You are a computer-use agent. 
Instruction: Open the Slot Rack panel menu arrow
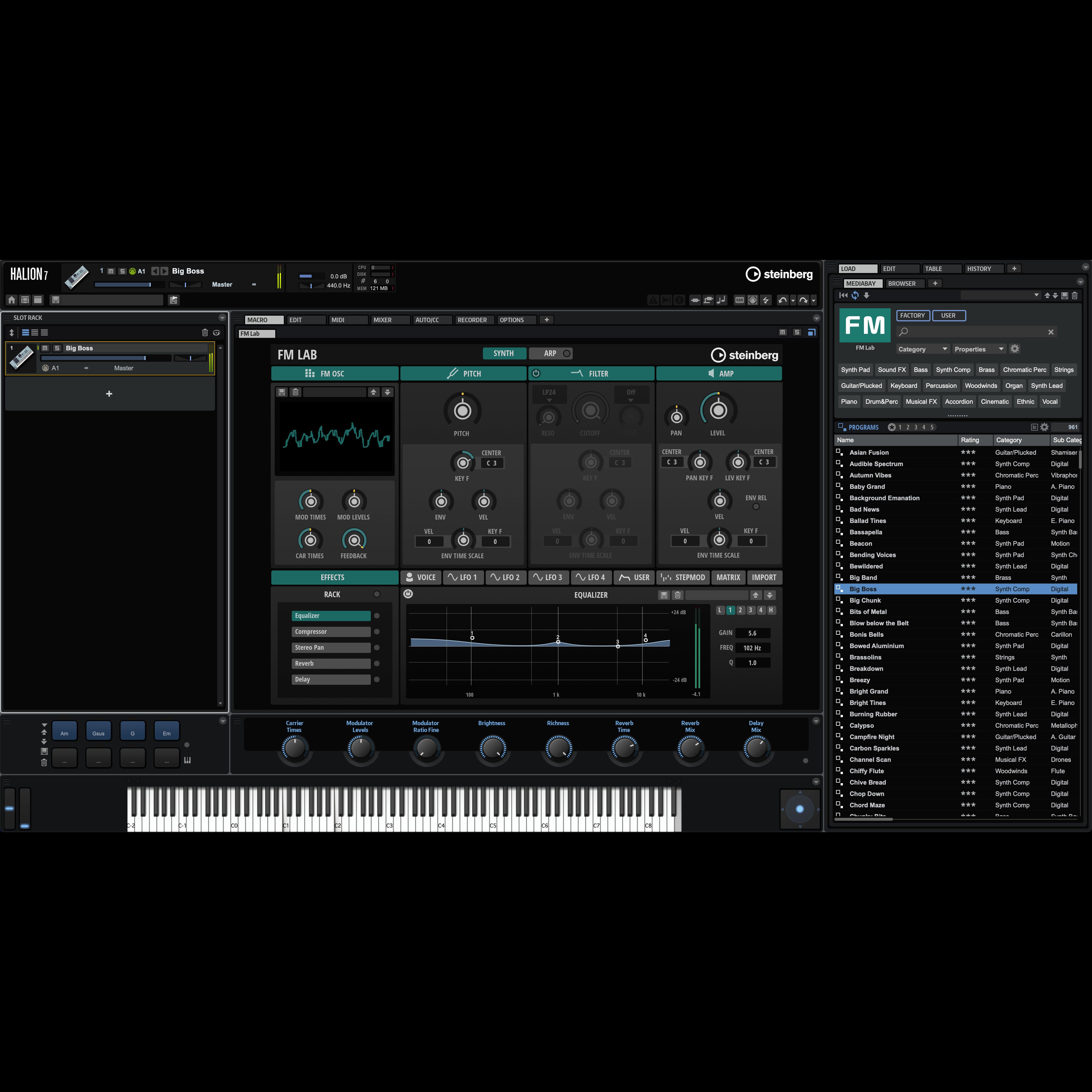[x=222, y=318]
